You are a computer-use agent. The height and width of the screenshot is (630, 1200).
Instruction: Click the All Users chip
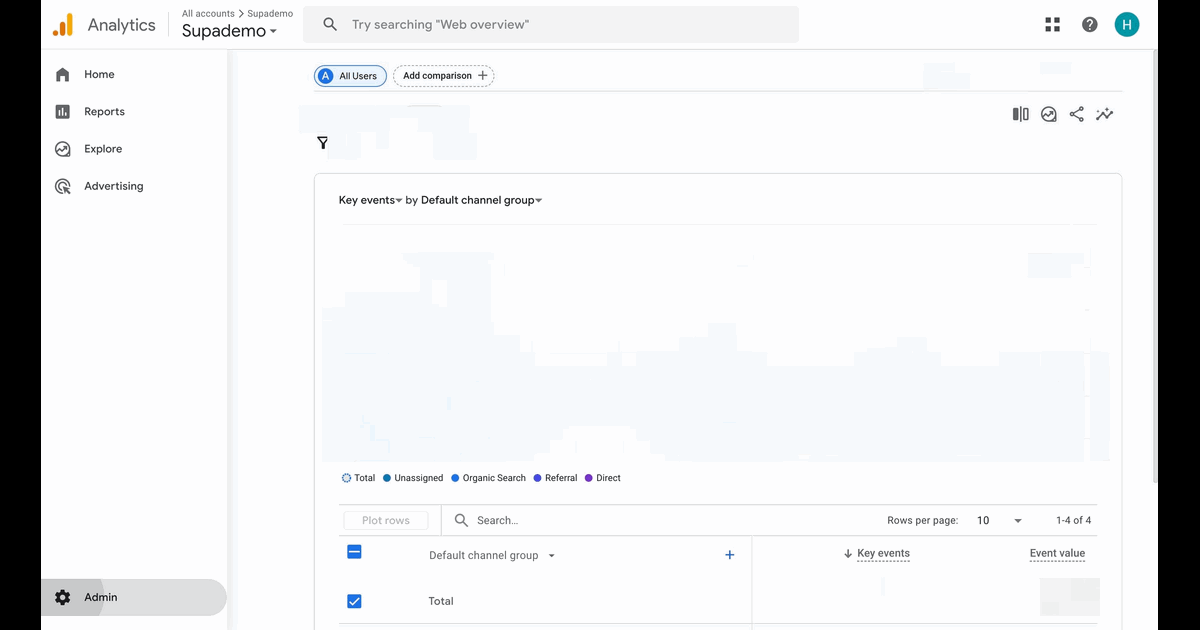(x=350, y=76)
